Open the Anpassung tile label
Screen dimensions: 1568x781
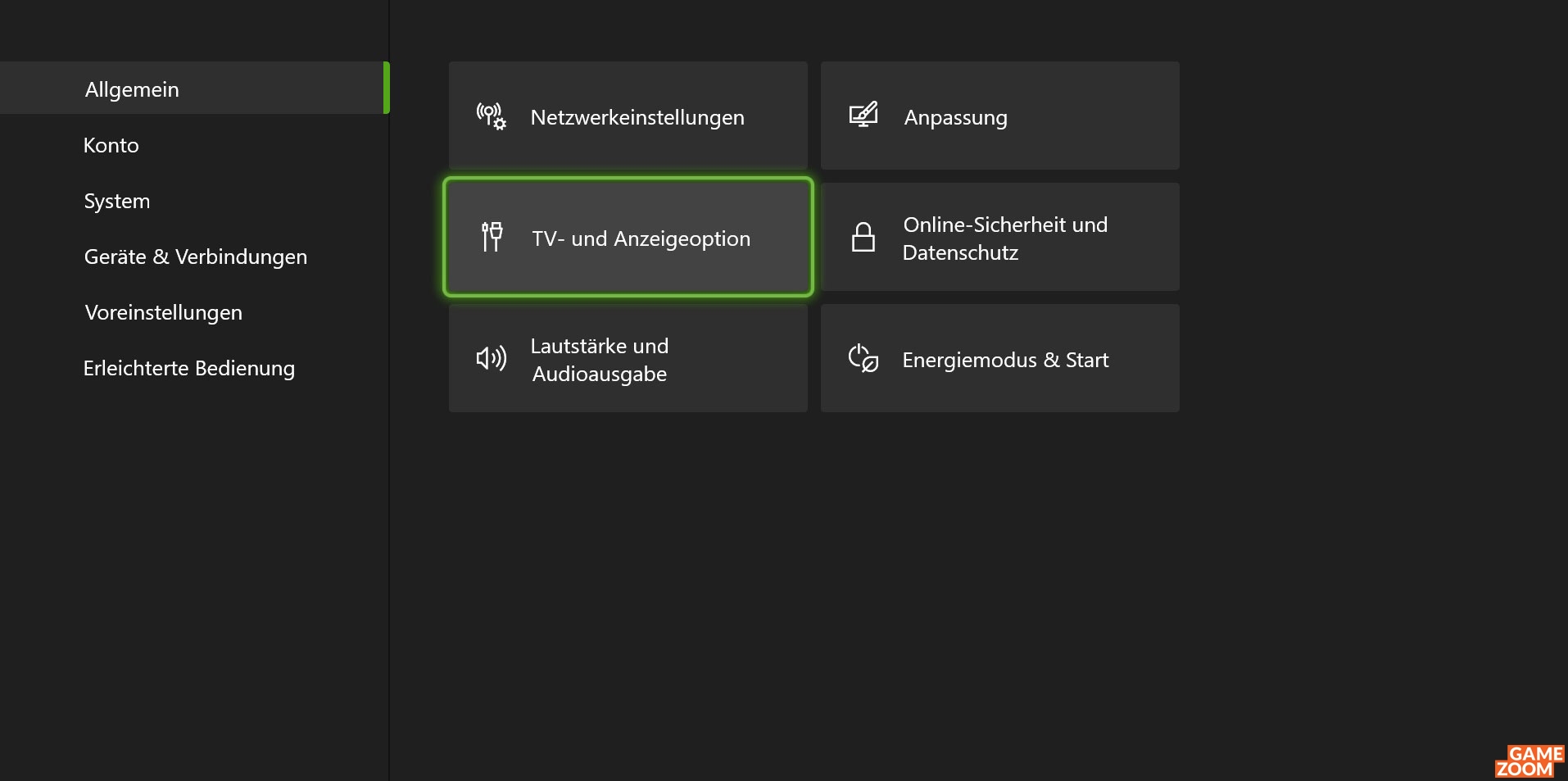955,118
